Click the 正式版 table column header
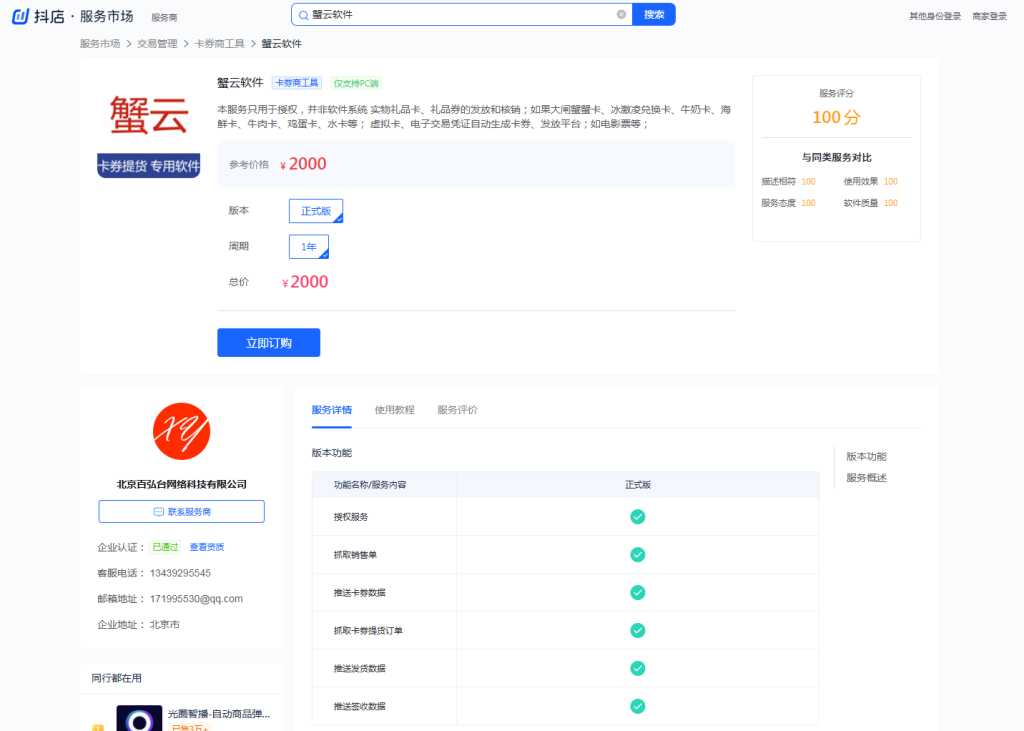 pyautogui.click(x=637, y=485)
